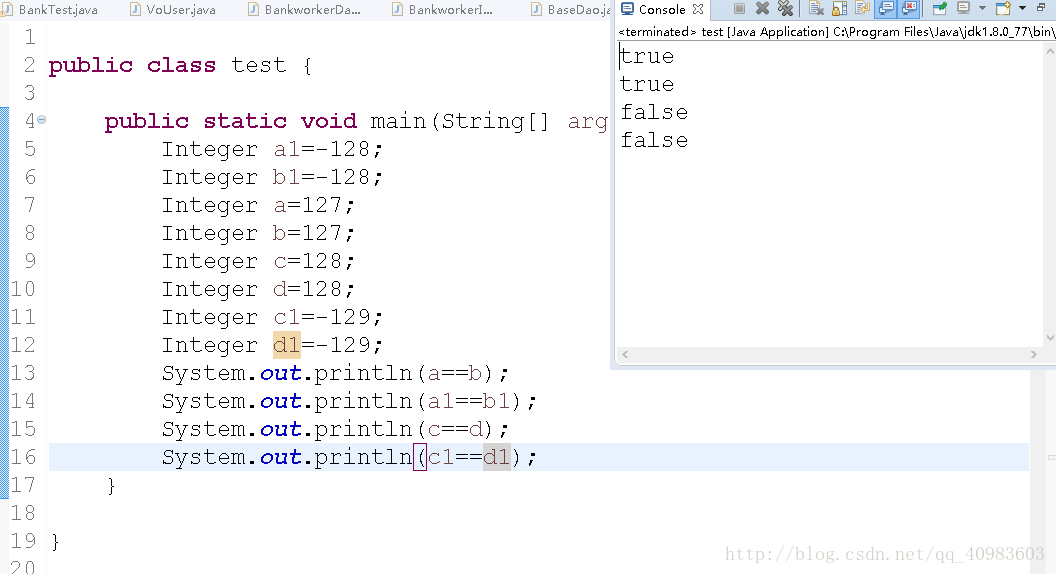
Task: Click 'Integer b=127;' on line 8
Action: [258, 233]
